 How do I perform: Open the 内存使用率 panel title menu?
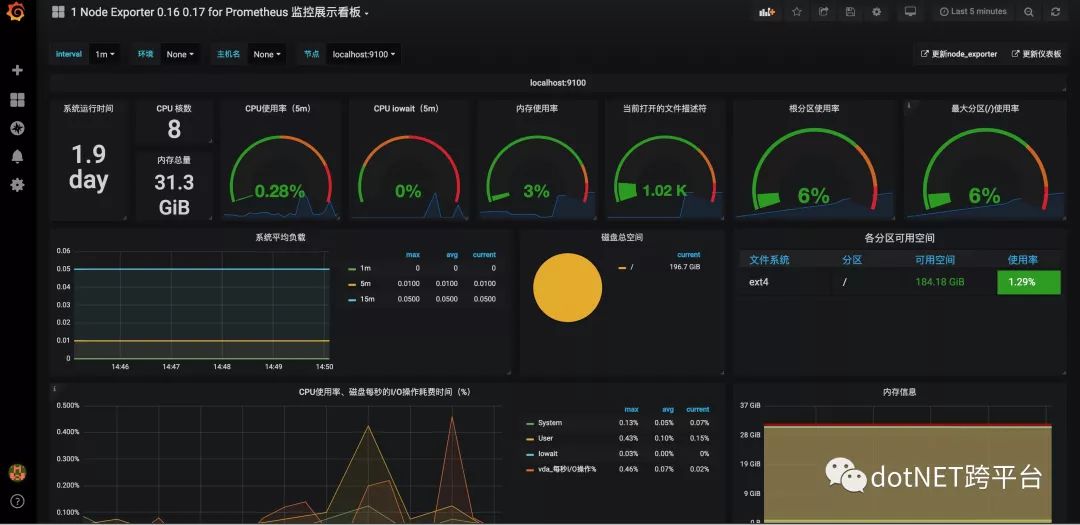(537, 109)
